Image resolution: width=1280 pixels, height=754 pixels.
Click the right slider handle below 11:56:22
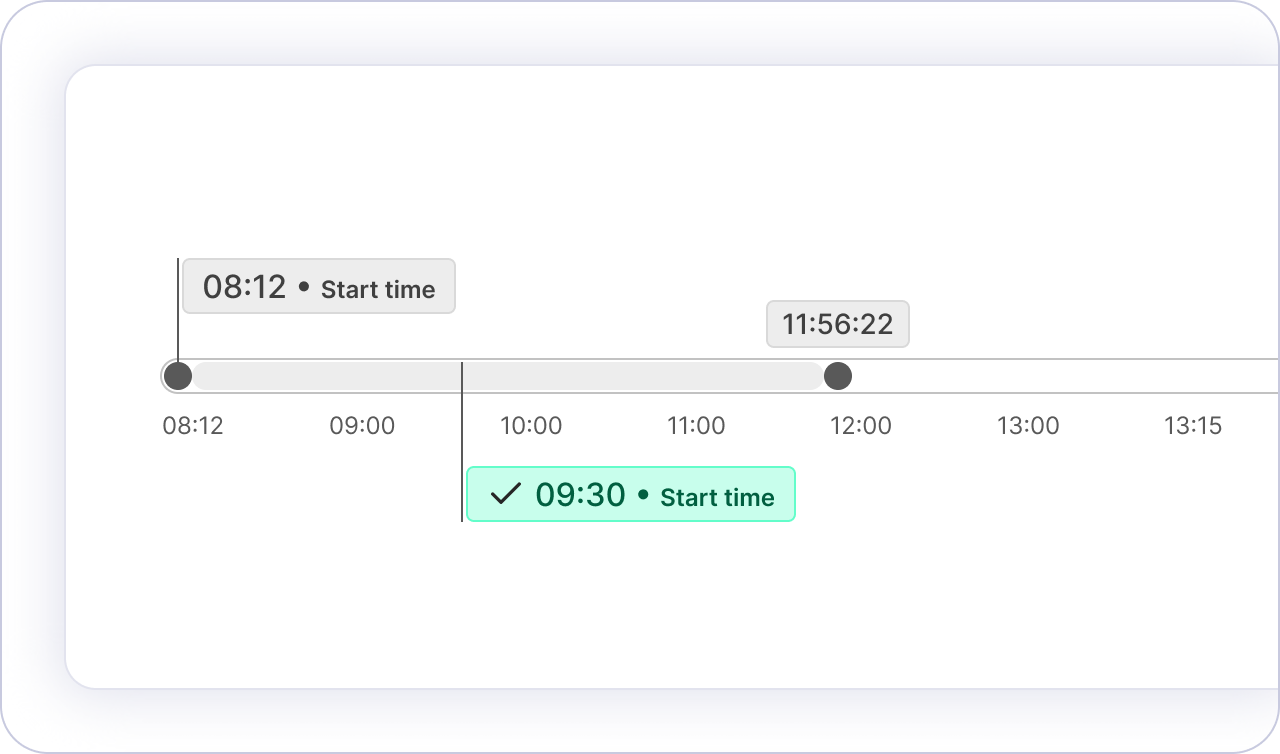[837, 376]
